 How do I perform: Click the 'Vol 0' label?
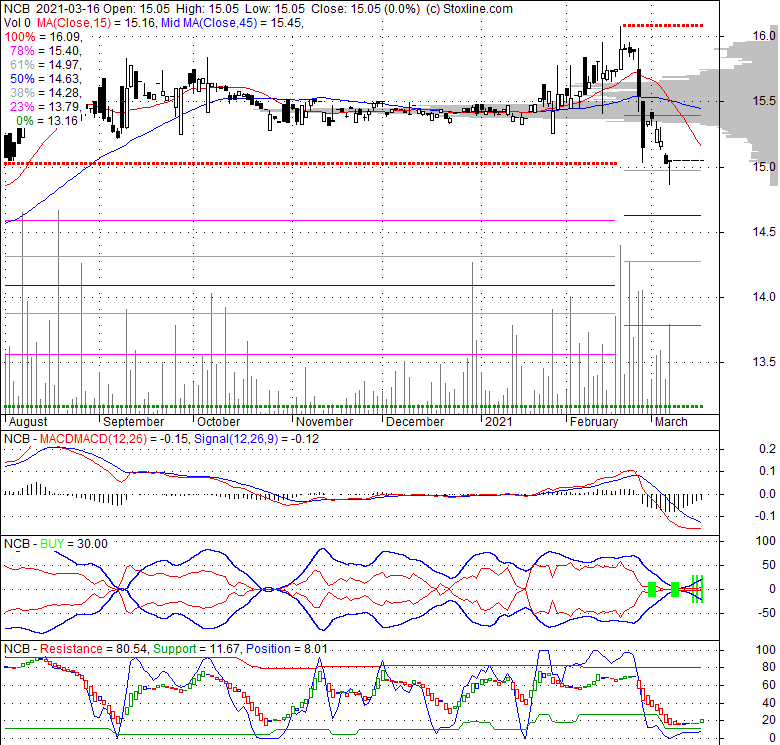coord(17,23)
